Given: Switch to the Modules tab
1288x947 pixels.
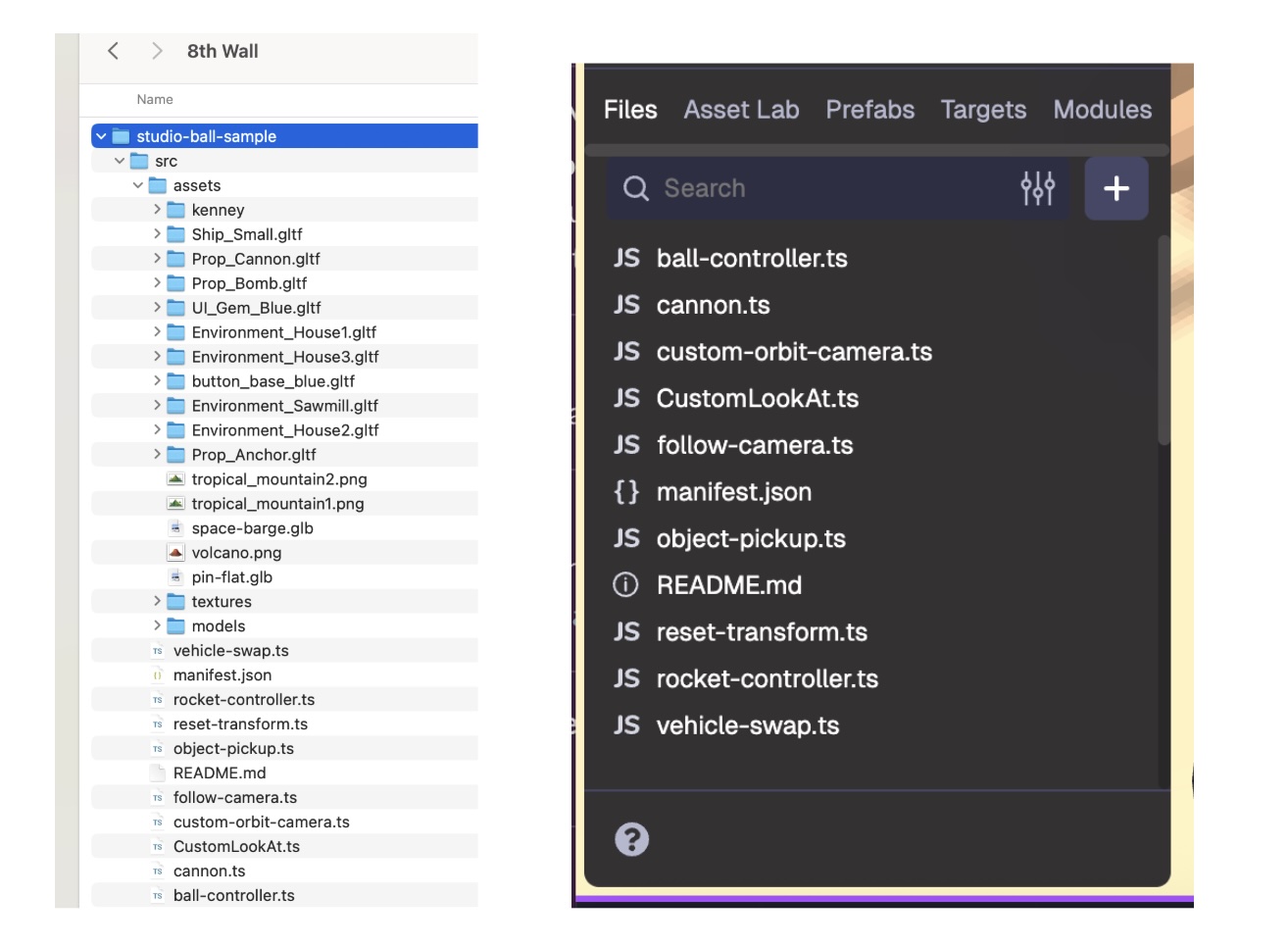Looking at the screenshot, I should click(x=1102, y=110).
